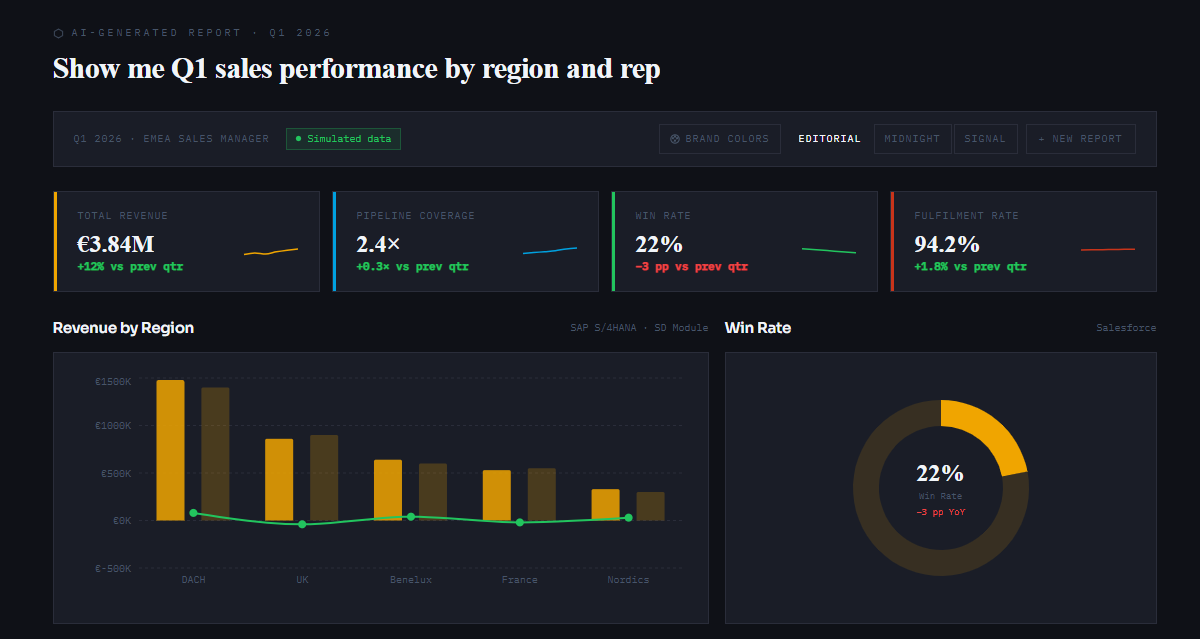Click the green dot in Simulated data badge
The image size is (1200, 639).
pos(299,139)
